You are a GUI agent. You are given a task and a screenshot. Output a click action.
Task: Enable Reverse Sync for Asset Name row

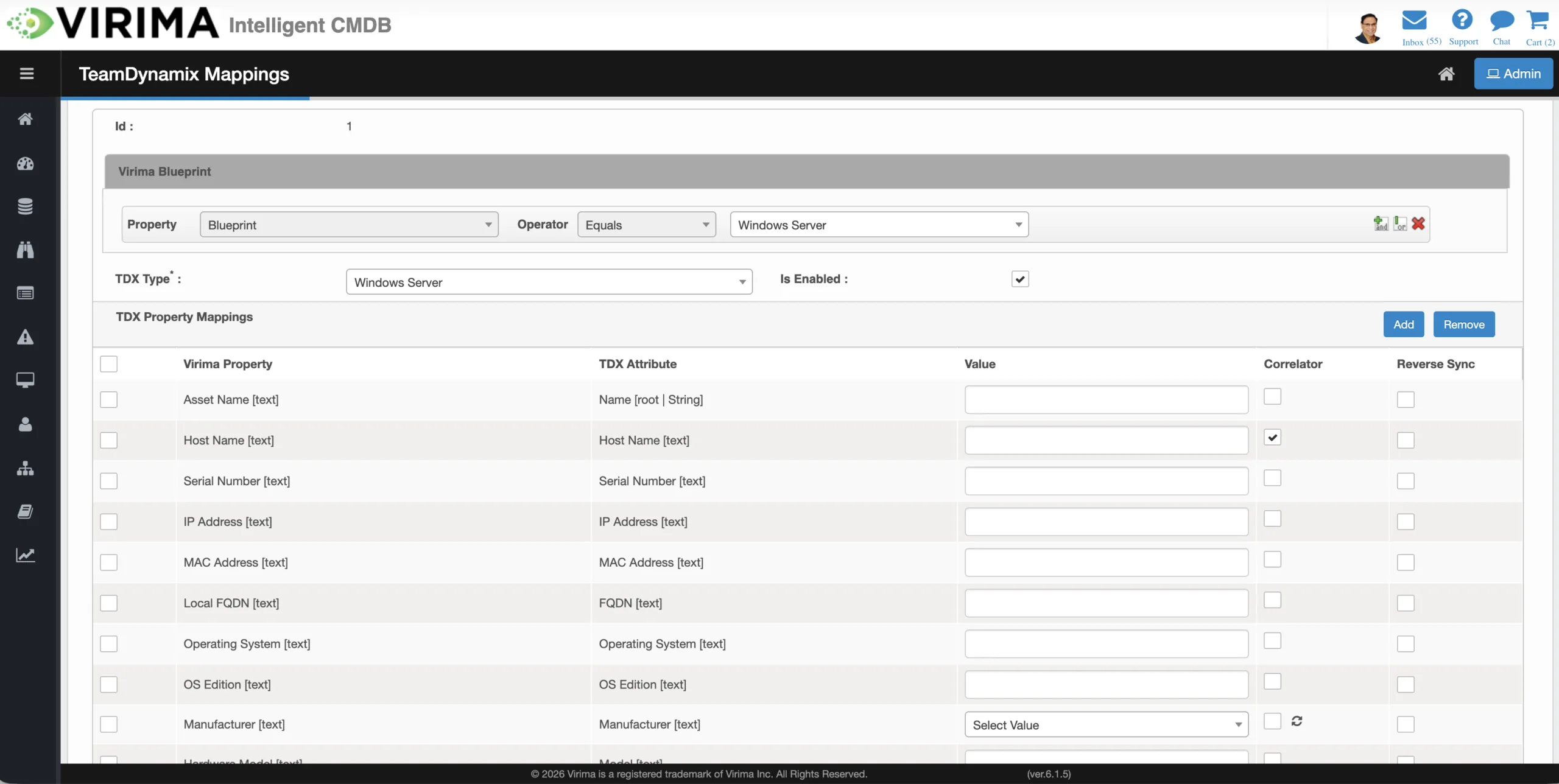(x=1406, y=400)
